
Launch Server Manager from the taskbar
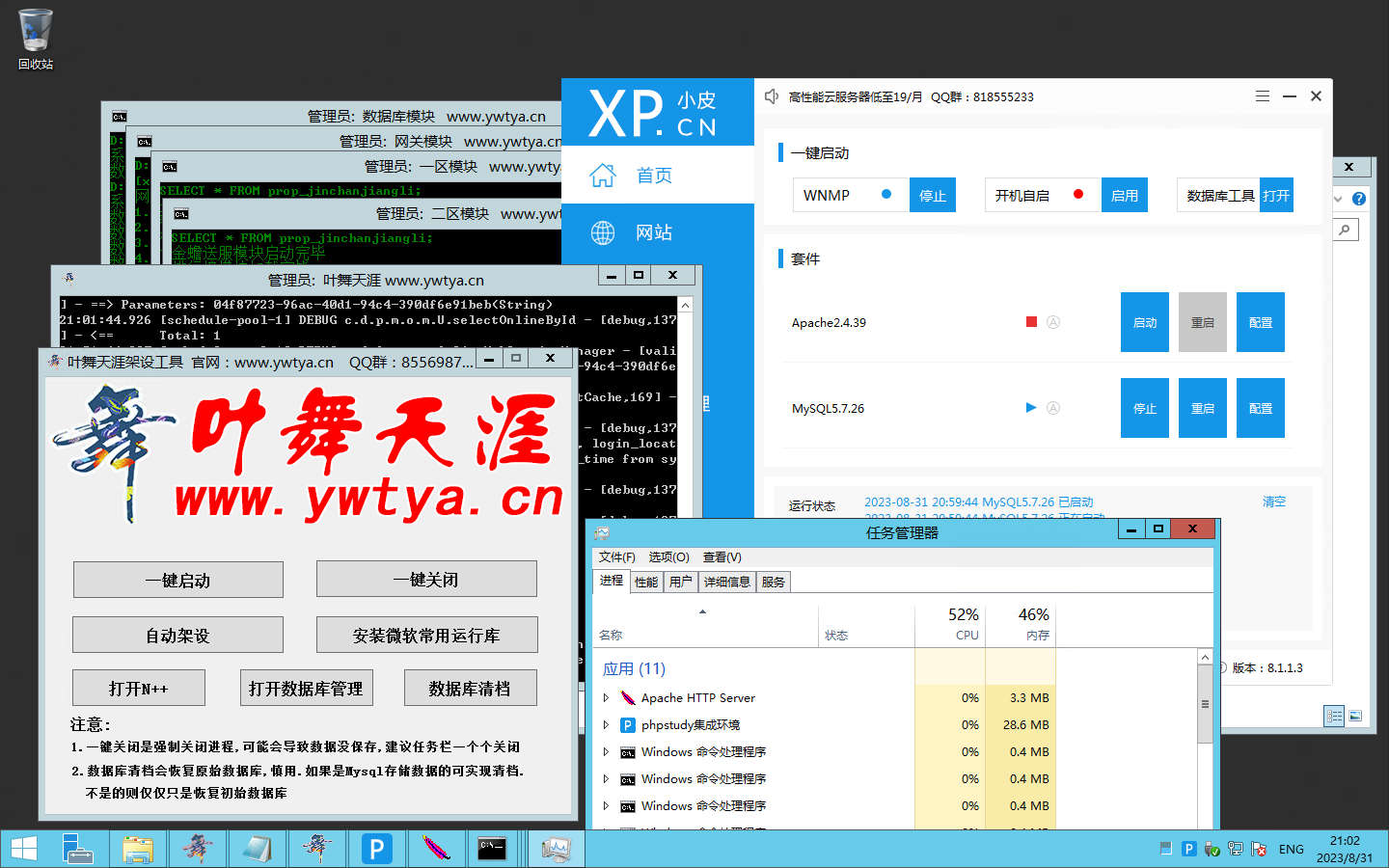click(x=78, y=849)
